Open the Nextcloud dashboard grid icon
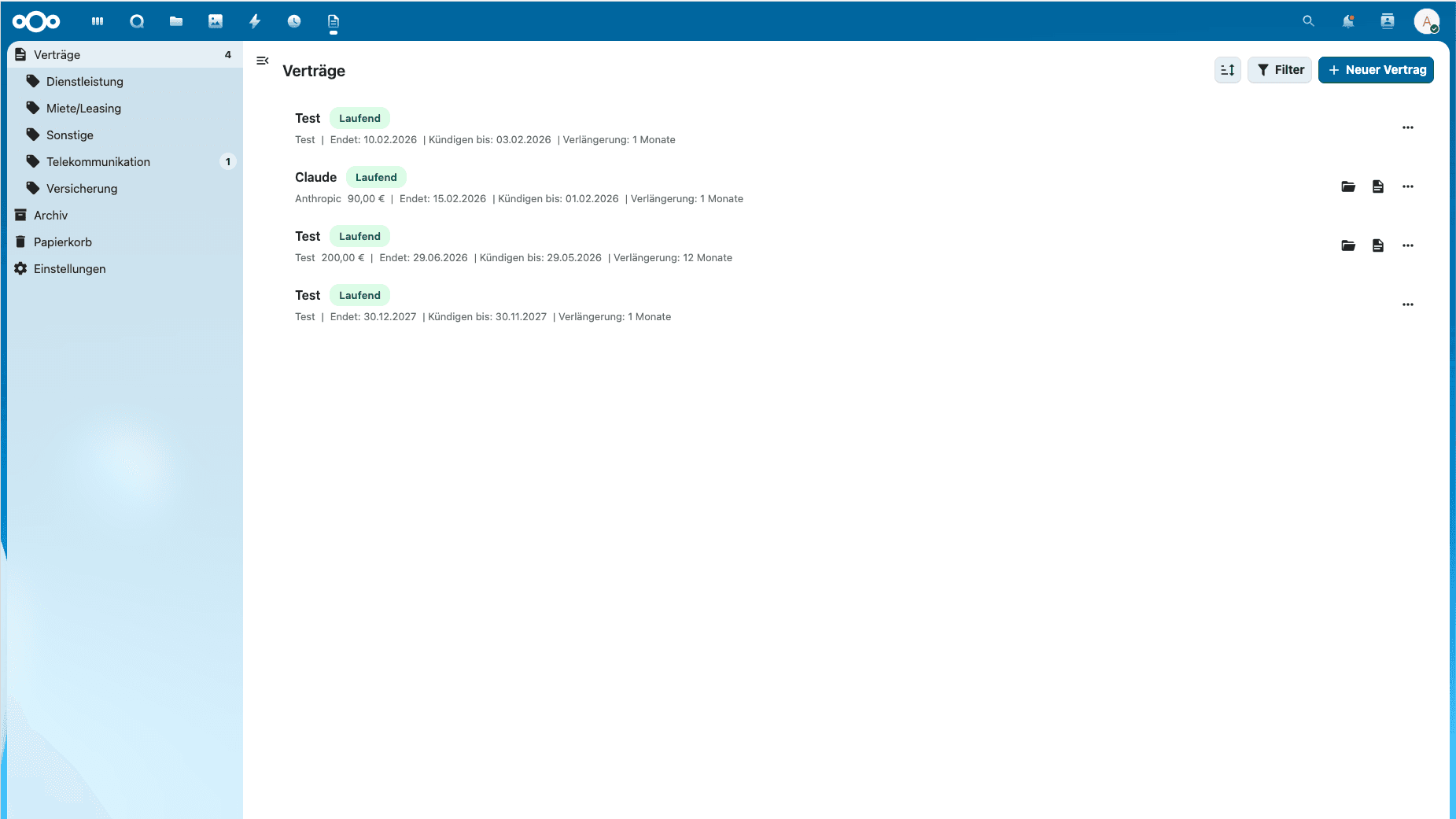1456x819 pixels. [x=98, y=21]
